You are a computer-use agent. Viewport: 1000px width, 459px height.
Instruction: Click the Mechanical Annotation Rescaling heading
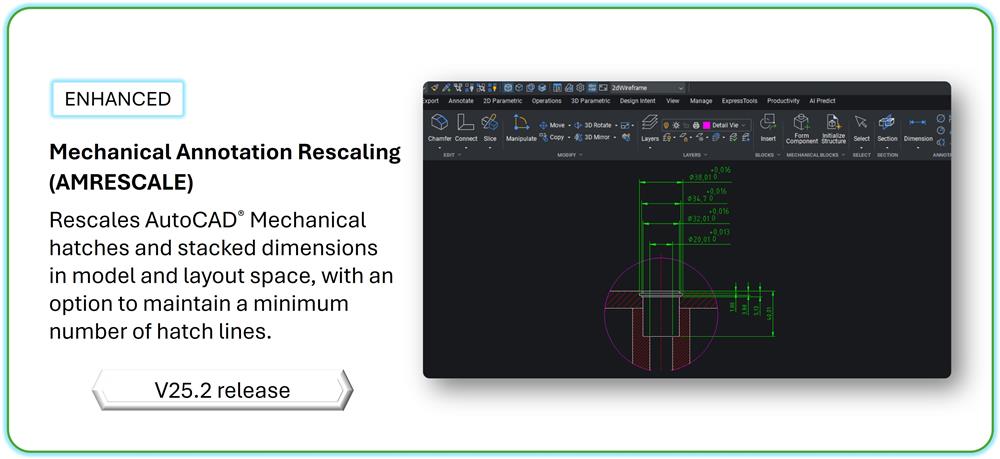click(x=225, y=167)
